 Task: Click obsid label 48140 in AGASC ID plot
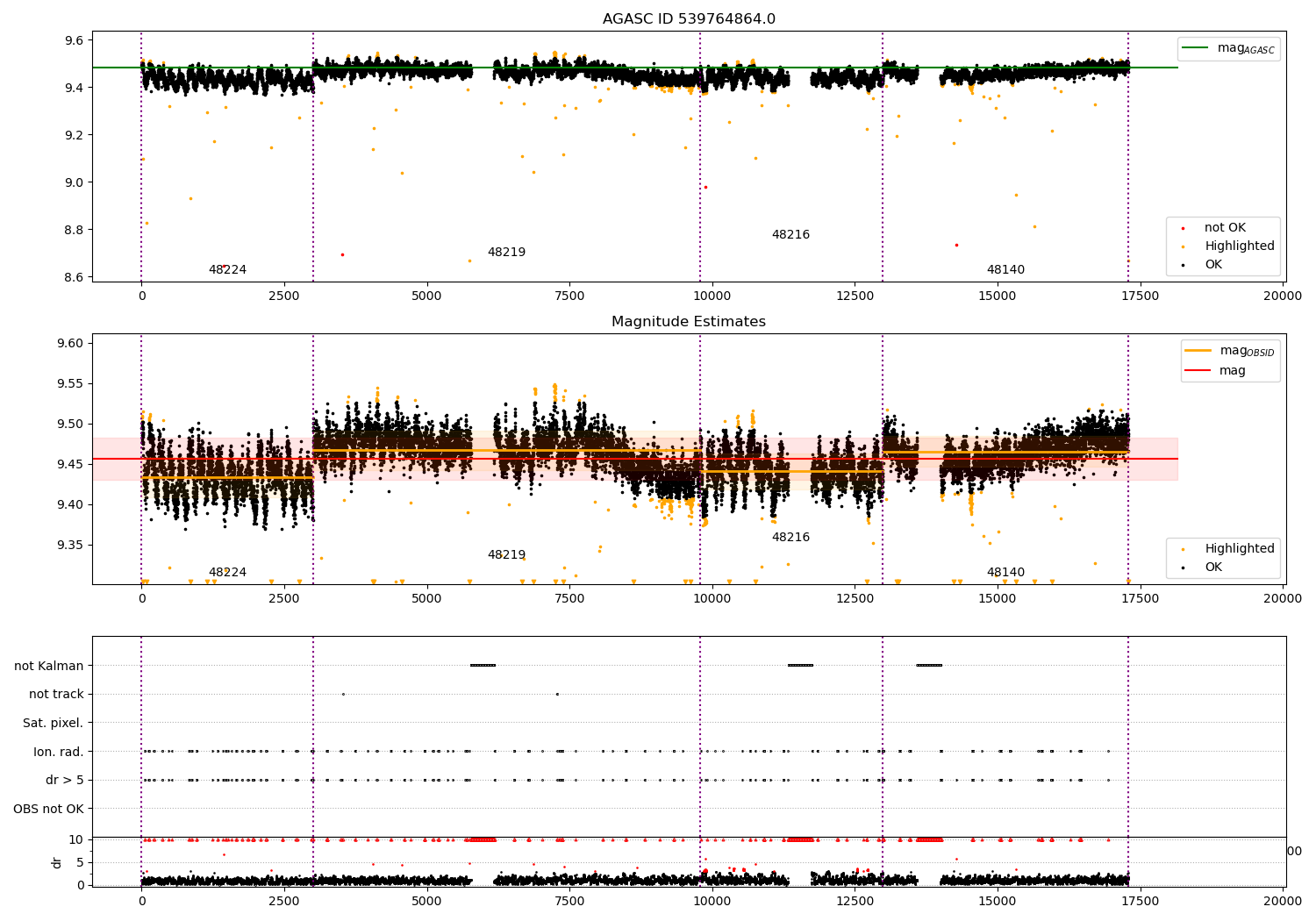point(1005,270)
